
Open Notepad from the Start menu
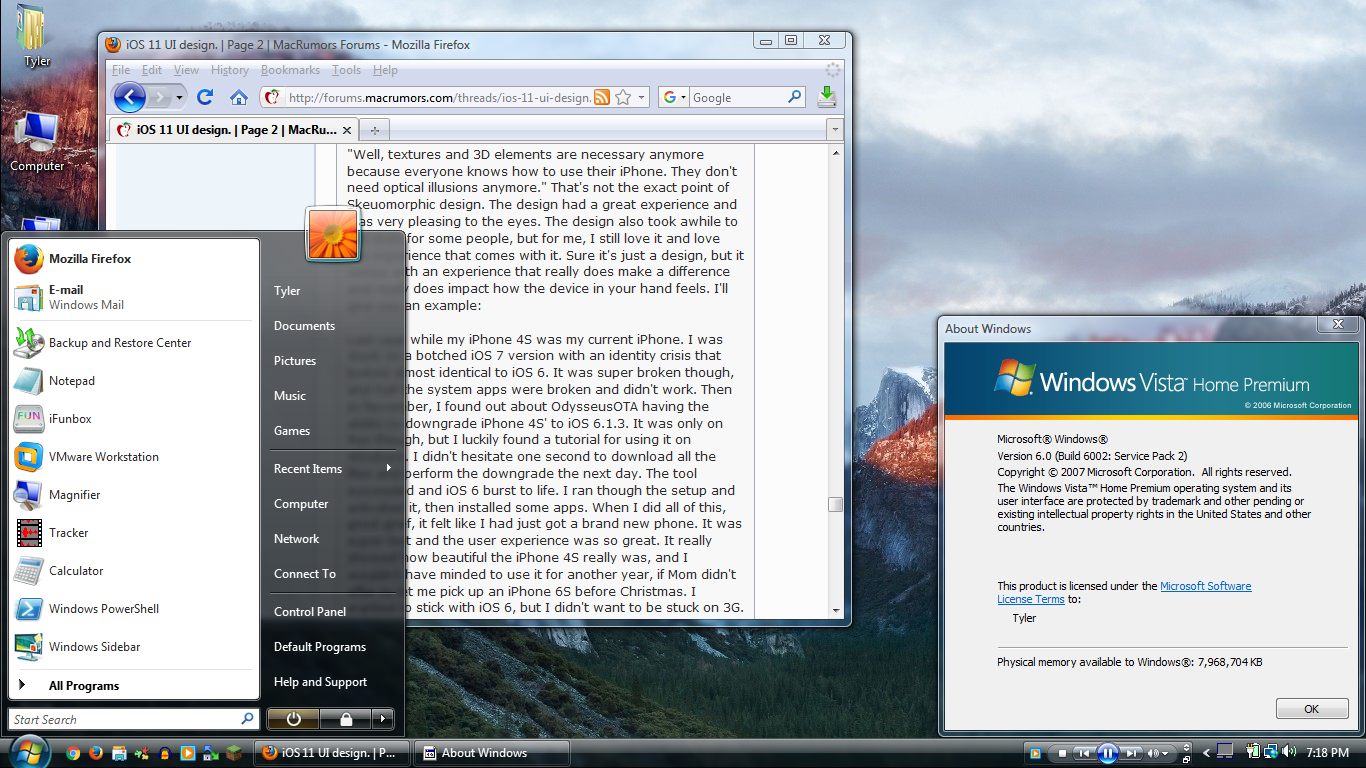[134, 380]
